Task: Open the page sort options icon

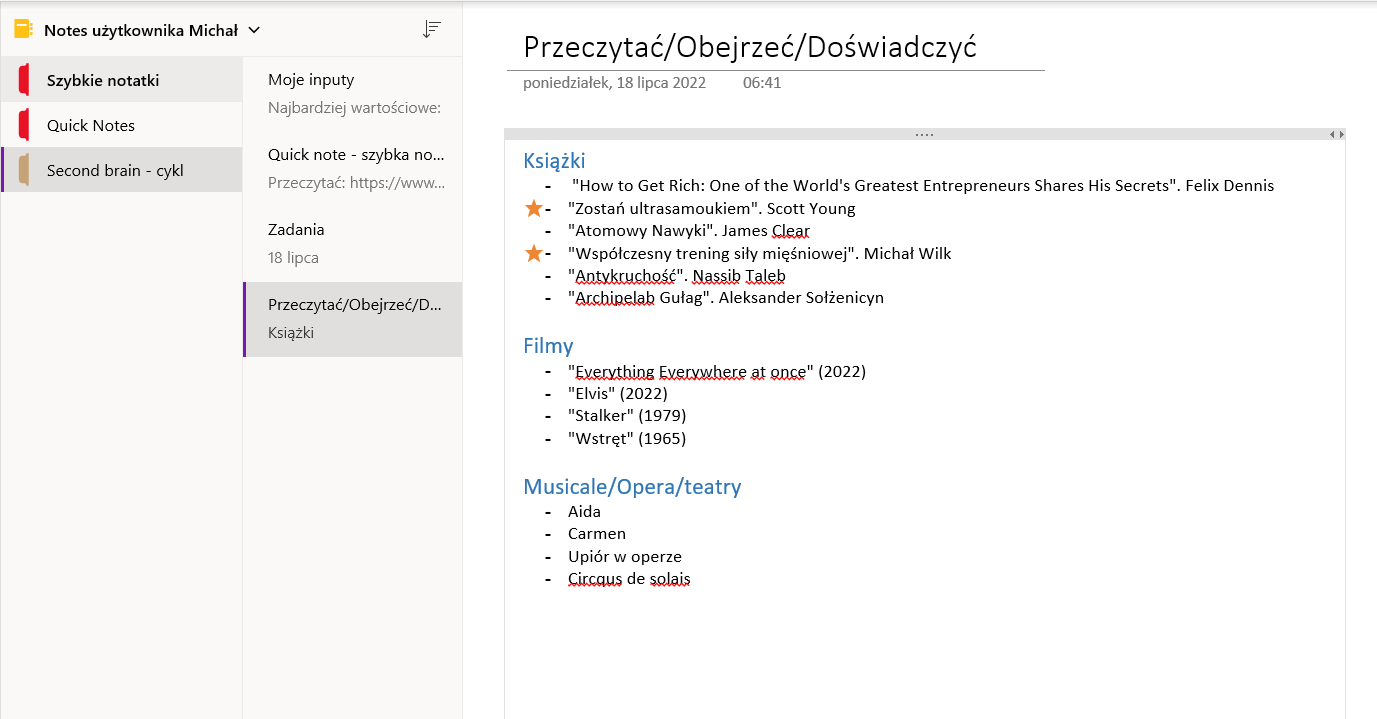Action: [x=431, y=30]
